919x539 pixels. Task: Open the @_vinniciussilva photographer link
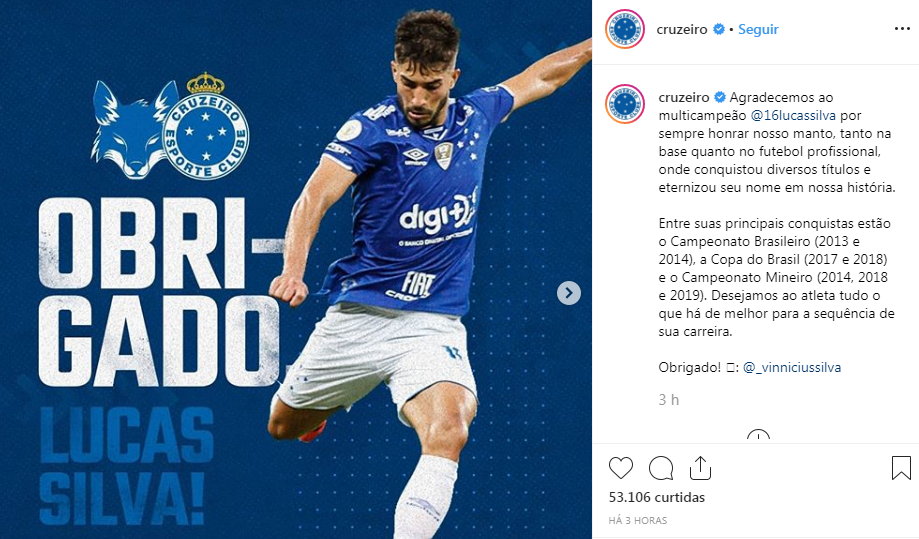click(x=792, y=367)
